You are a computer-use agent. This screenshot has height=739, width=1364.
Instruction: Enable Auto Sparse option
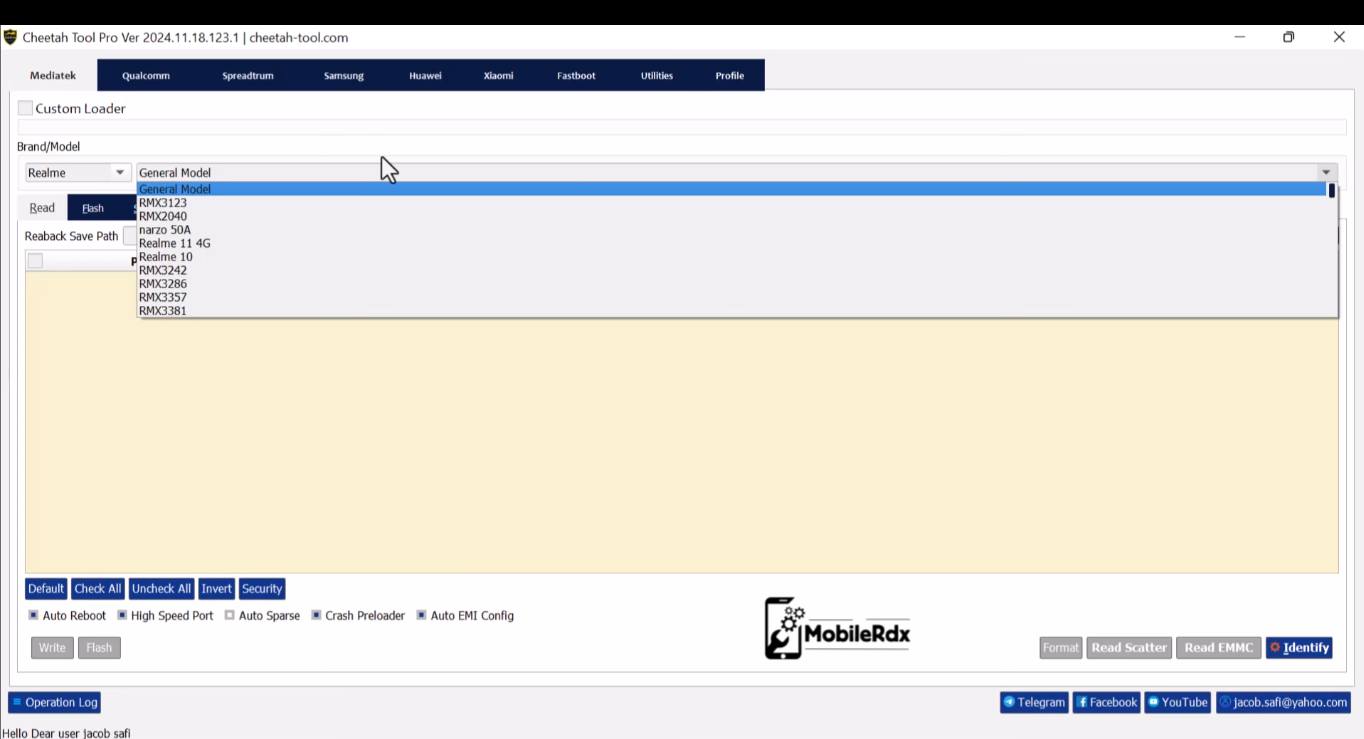pos(229,615)
